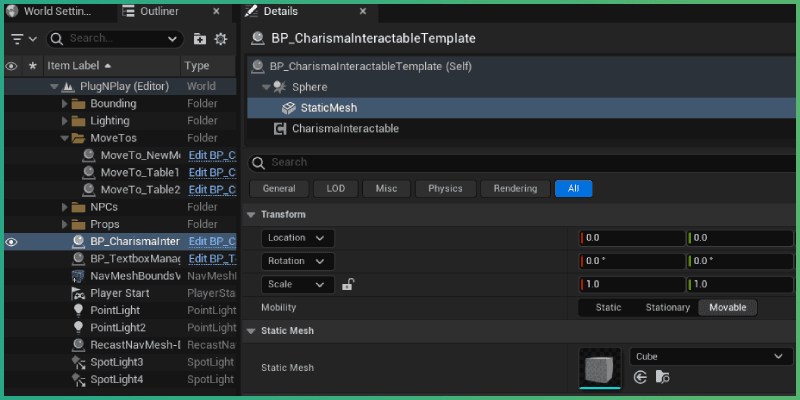
Task: Show only LOD properties filter
Action: [336, 189]
